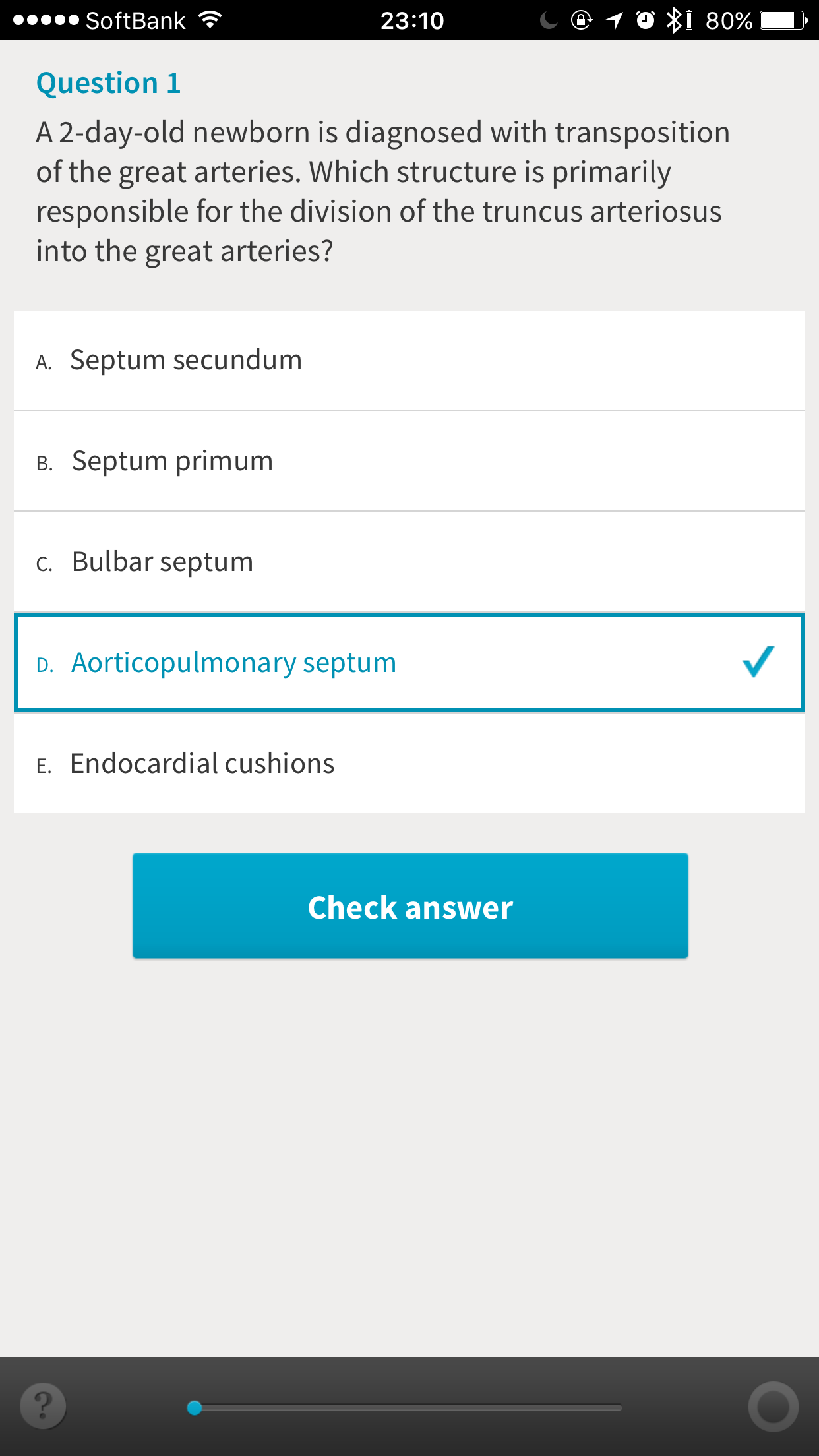Tap the alarm clock status icon

click(x=646, y=20)
